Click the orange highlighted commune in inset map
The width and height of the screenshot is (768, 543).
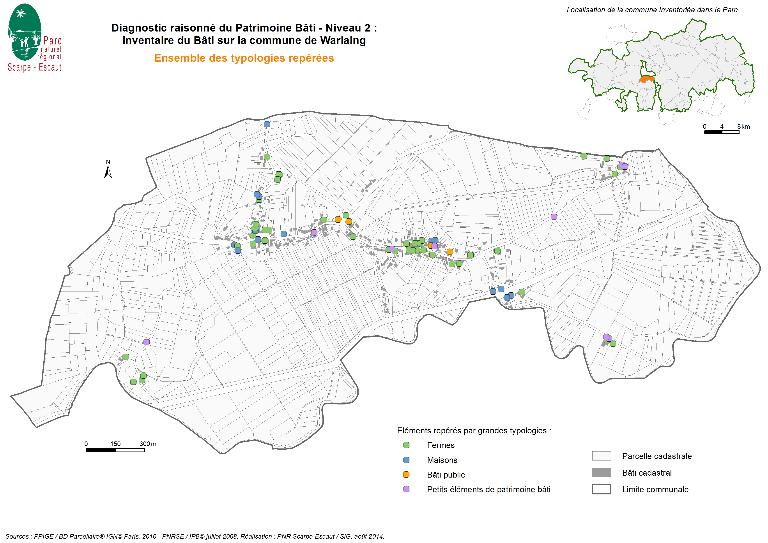click(x=648, y=78)
